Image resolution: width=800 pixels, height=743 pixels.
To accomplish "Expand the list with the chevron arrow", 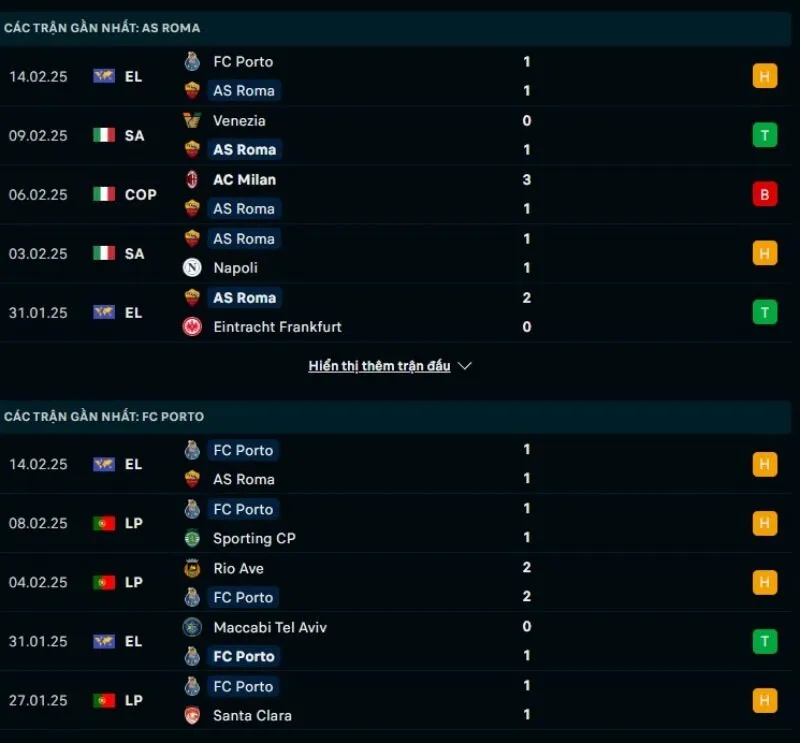I will coord(464,366).
